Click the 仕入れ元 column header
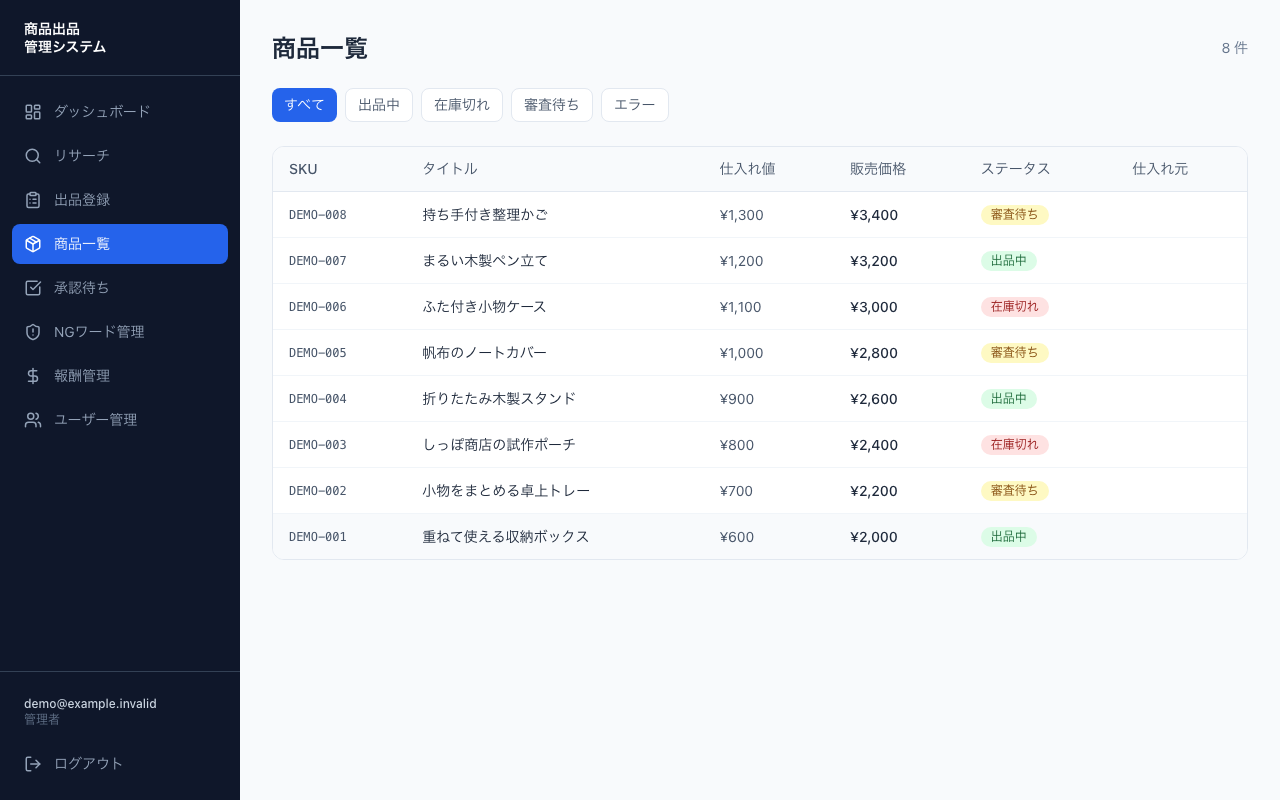This screenshot has height=800, width=1280. 1160,169
